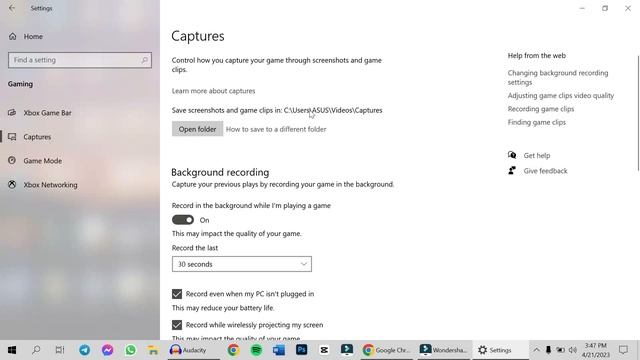This screenshot has height=360, width=640.
Task: Open CapCut from the taskbar
Action: pyautogui.click(x=324, y=350)
